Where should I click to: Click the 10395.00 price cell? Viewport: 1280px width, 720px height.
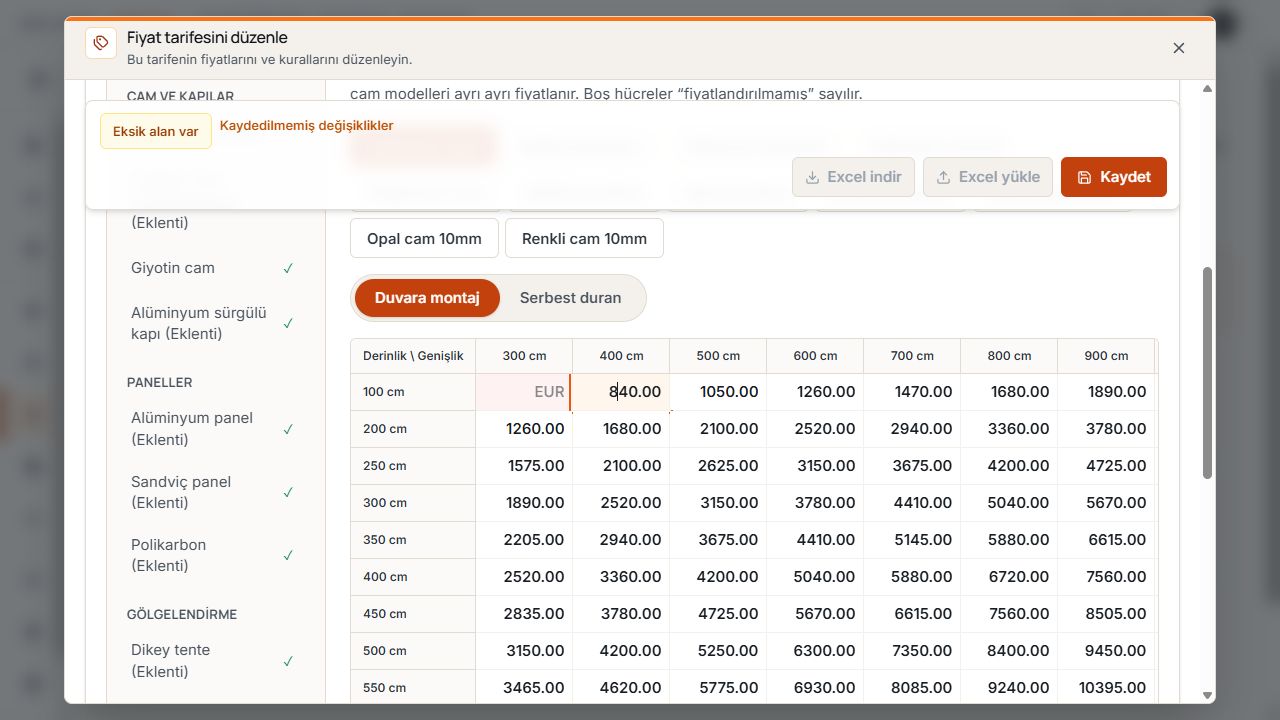(1106, 688)
